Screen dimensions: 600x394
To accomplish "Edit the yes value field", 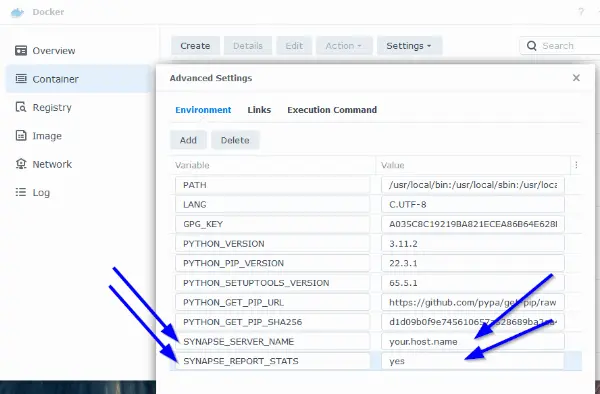I will [473, 361].
